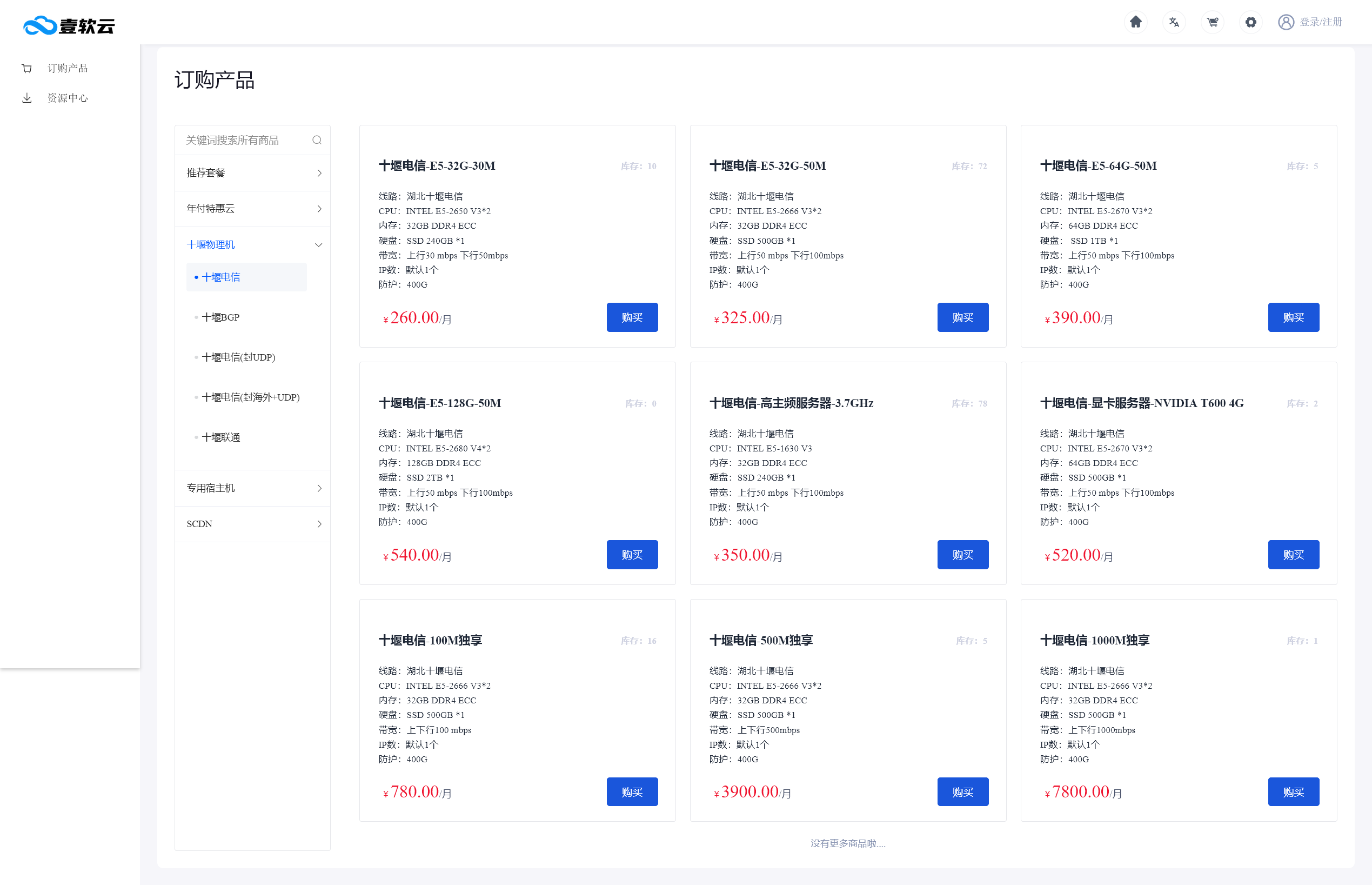
Task: Open 订购产品 in left sidebar
Action: 67,68
